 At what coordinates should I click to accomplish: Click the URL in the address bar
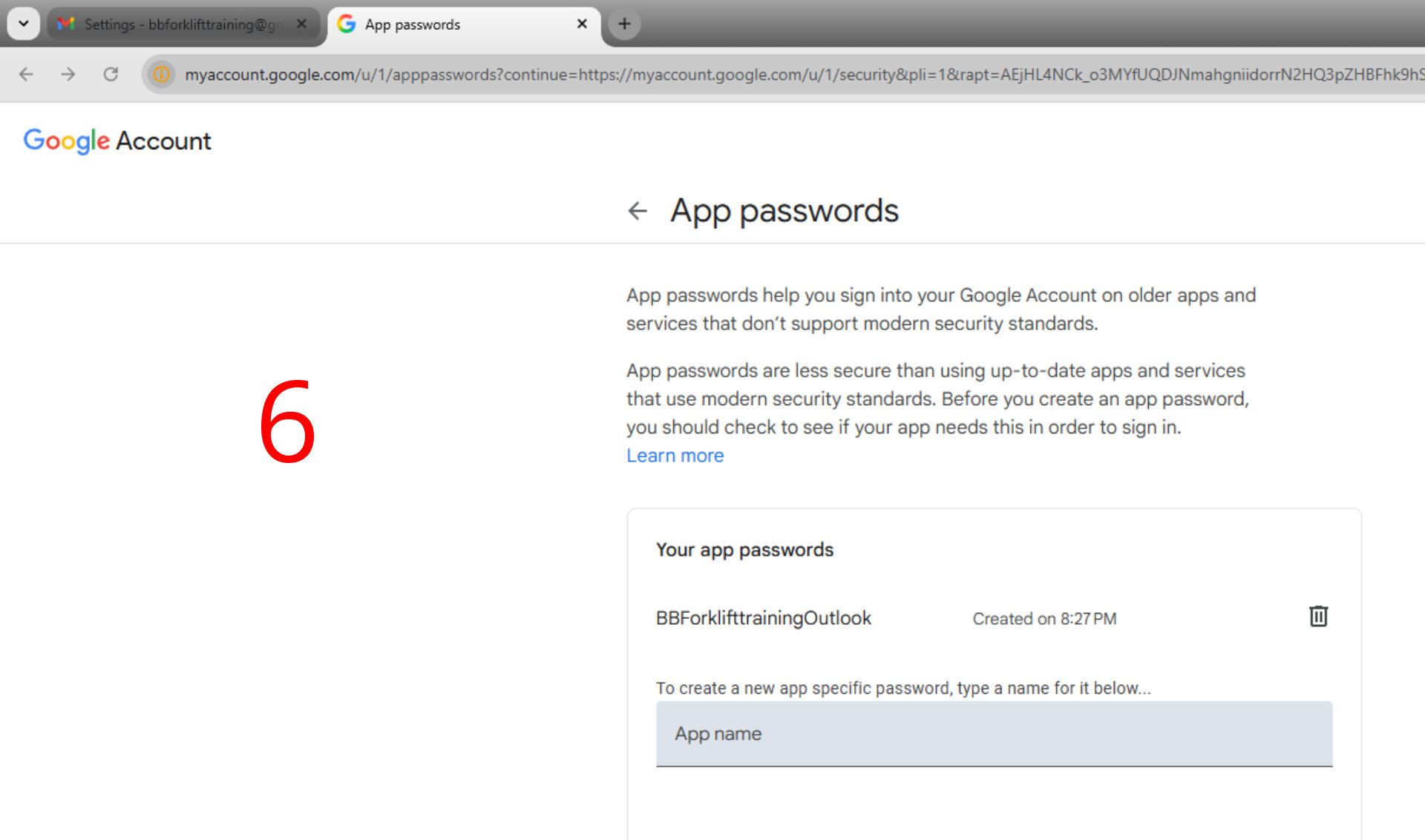(742, 74)
